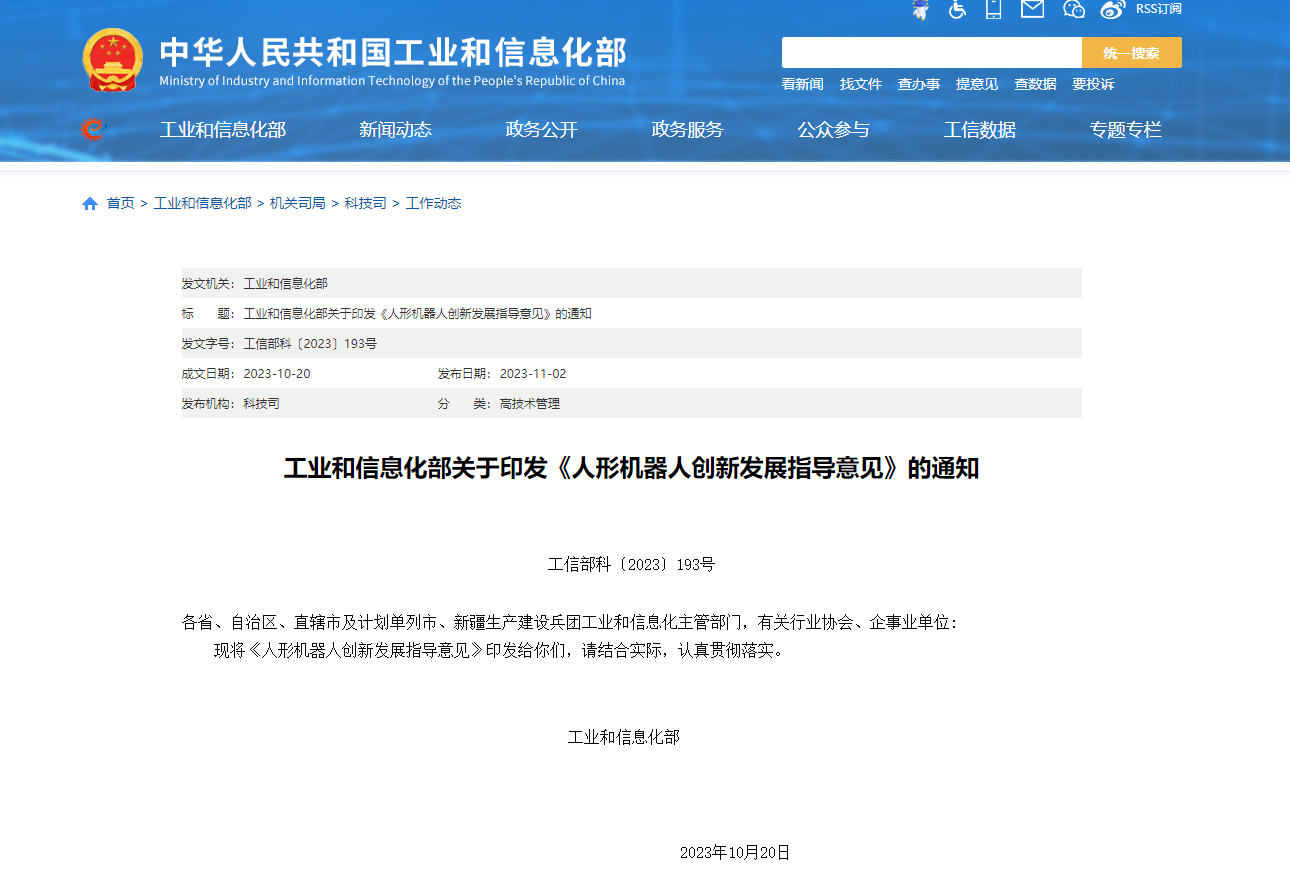The width and height of the screenshot is (1290, 878).
Task: Click the paragraph starting 各省、自治区
Action: [570, 622]
